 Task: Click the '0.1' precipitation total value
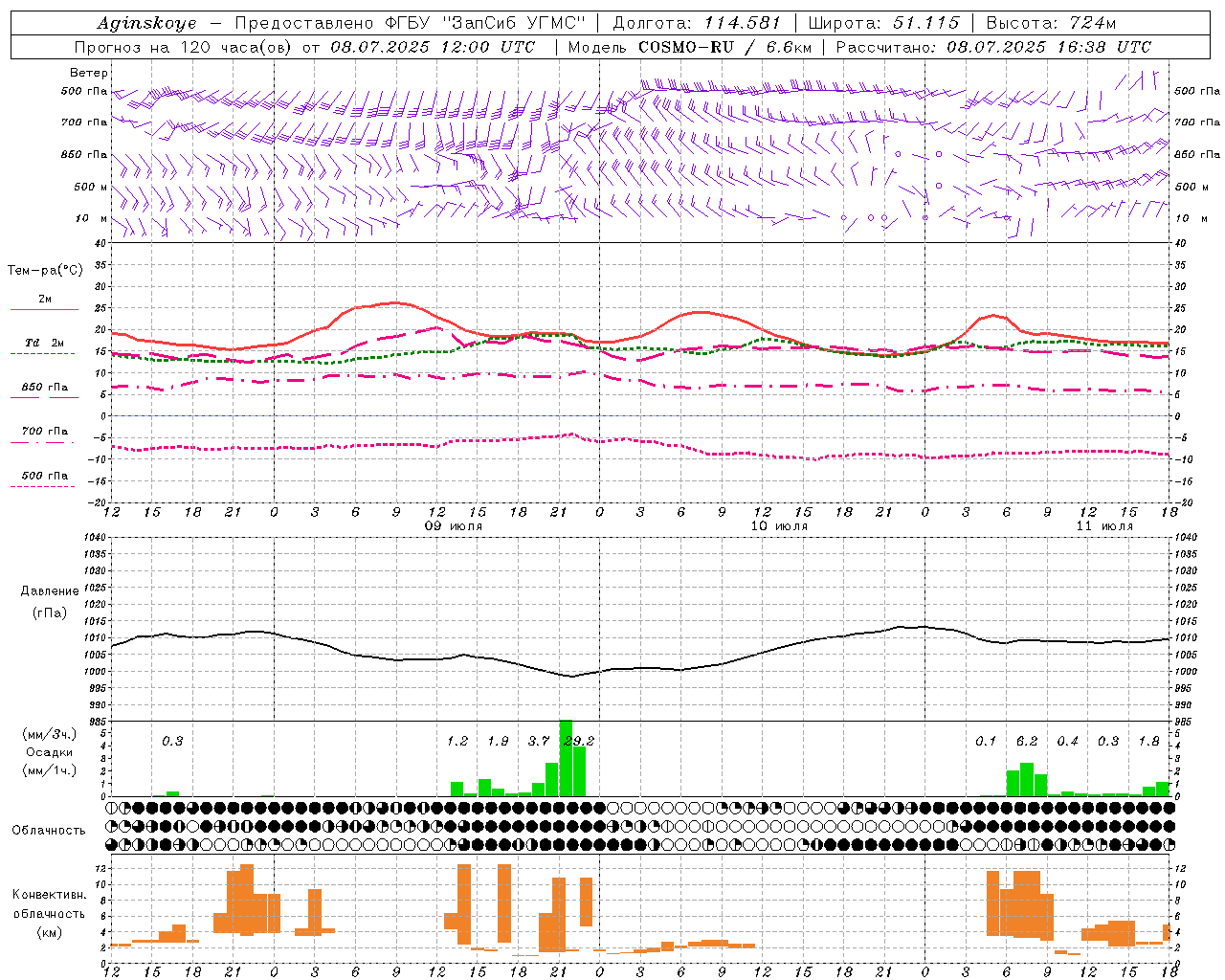[x=986, y=741]
